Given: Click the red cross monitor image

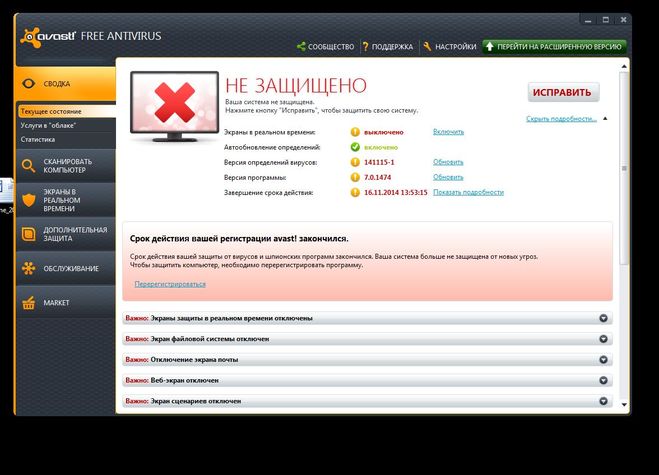Looking at the screenshot, I should coord(174,106).
